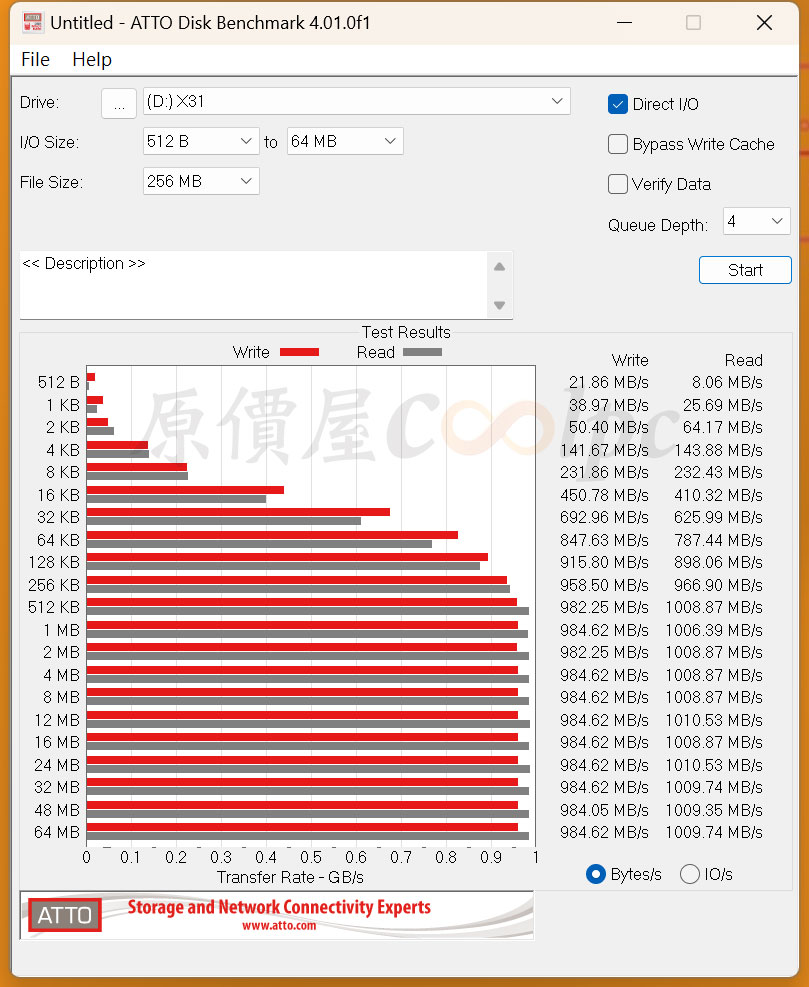Select the Bytes/s radio button
809x987 pixels.
click(596, 874)
